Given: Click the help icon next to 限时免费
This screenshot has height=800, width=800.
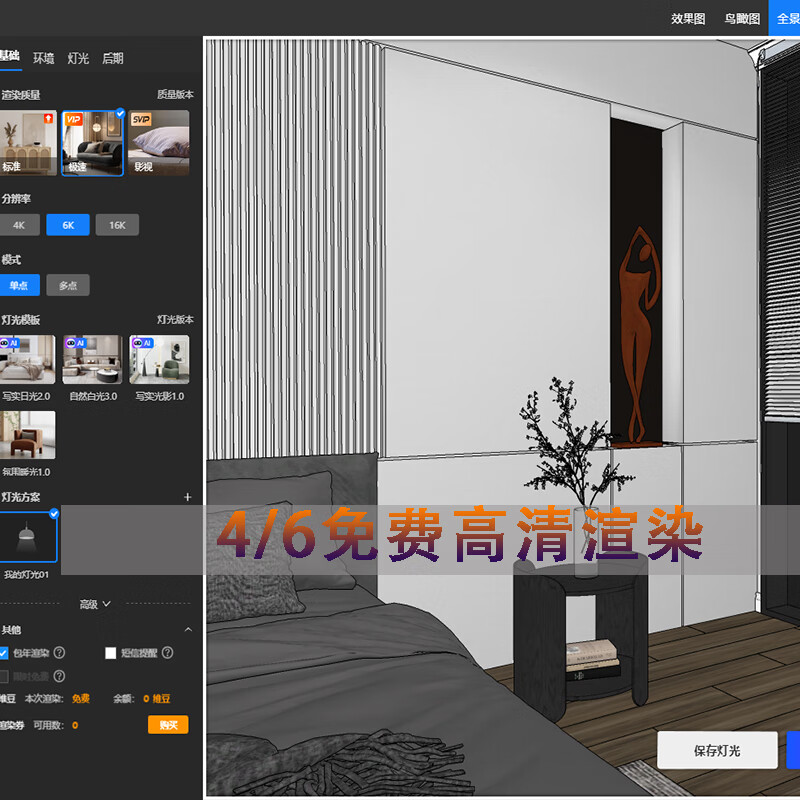Looking at the screenshot, I should 59,676.
